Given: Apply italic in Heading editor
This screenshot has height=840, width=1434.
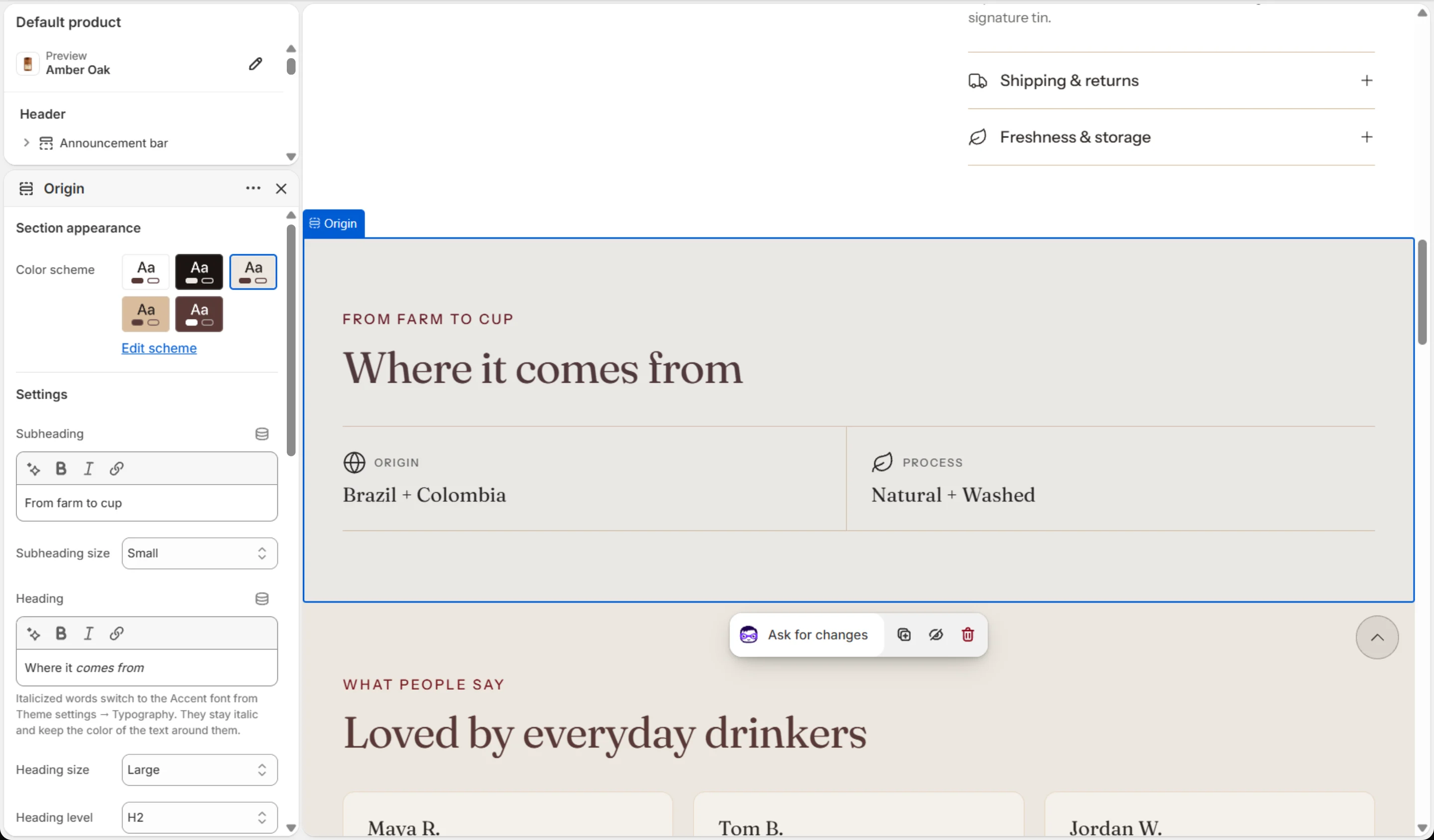Looking at the screenshot, I should point(89,633).
